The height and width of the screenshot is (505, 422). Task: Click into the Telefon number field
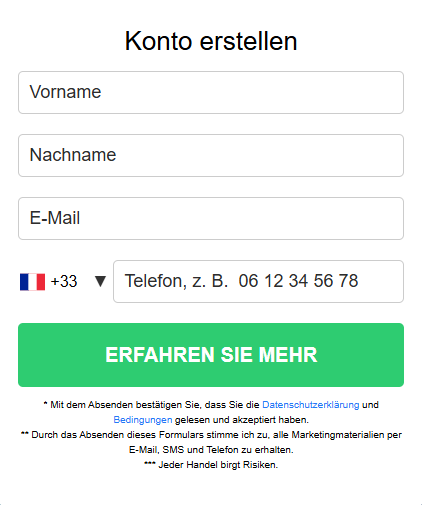[258, 281]
